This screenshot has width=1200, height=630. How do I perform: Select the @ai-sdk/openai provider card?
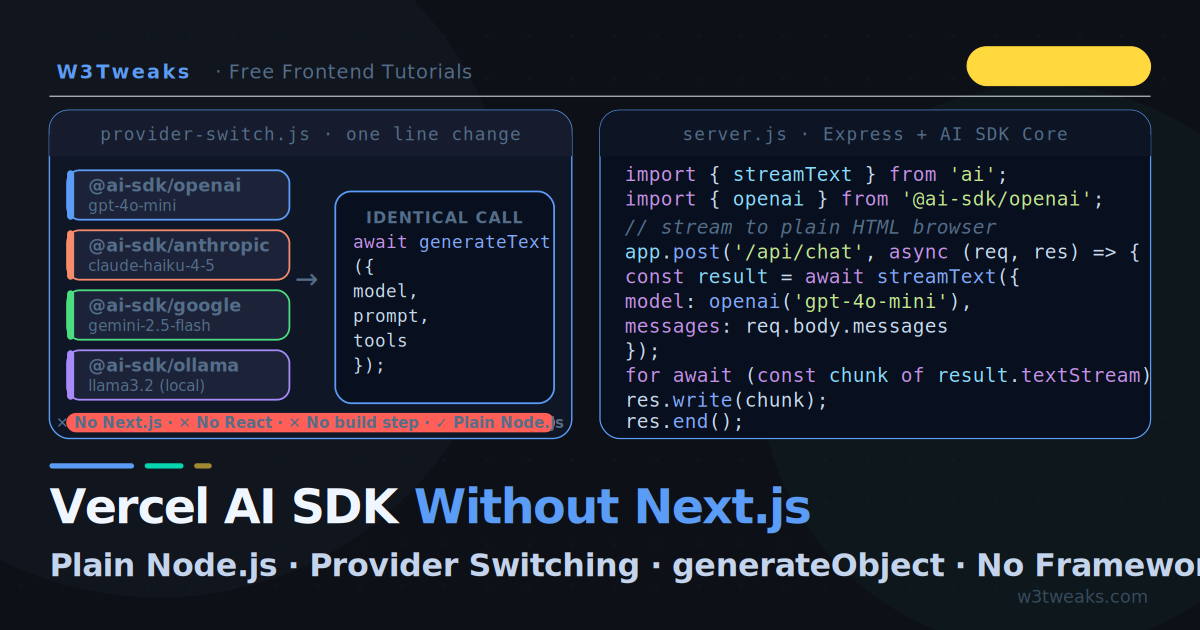click(x=178, y=195)
